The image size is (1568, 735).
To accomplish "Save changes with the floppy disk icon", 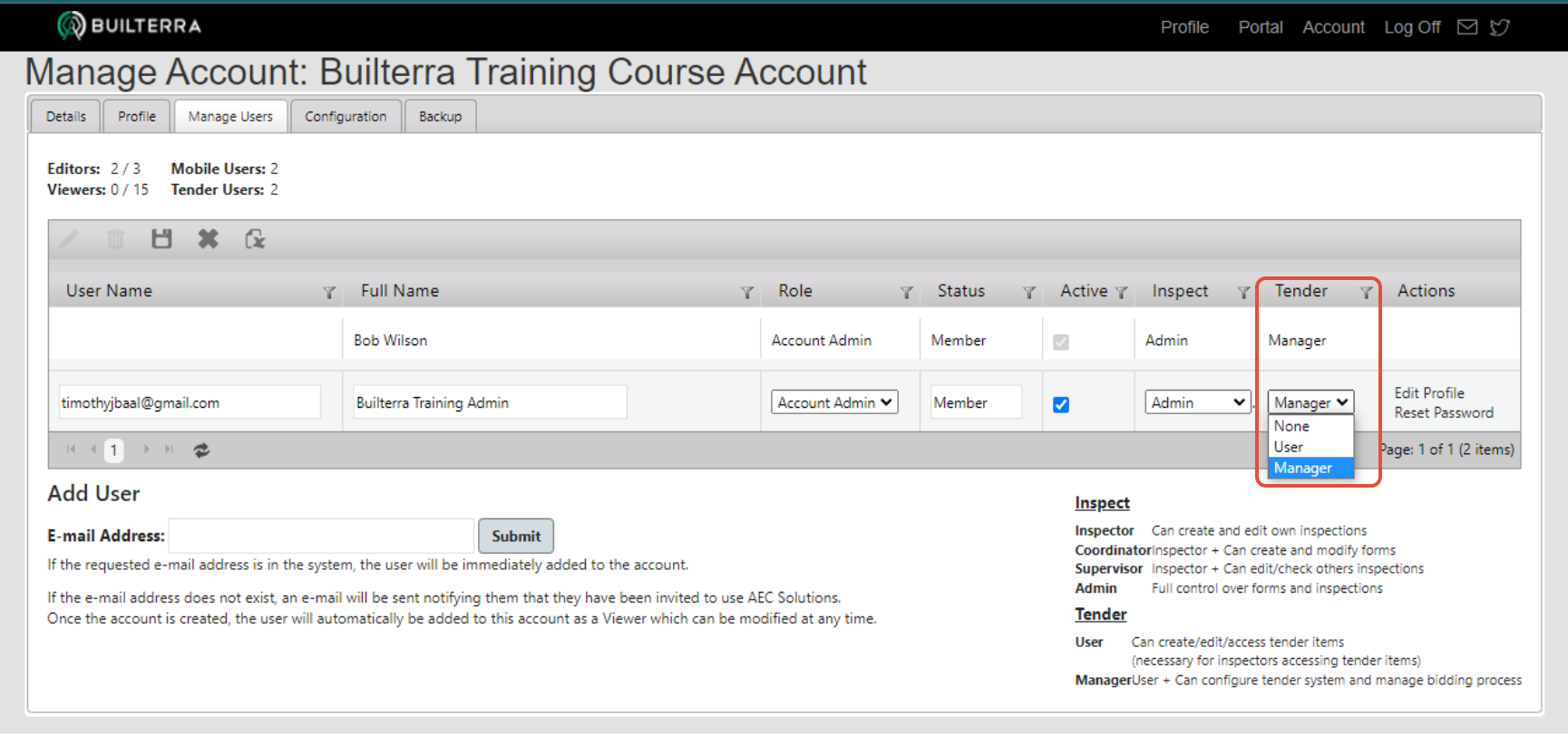I will coord(161,239).
